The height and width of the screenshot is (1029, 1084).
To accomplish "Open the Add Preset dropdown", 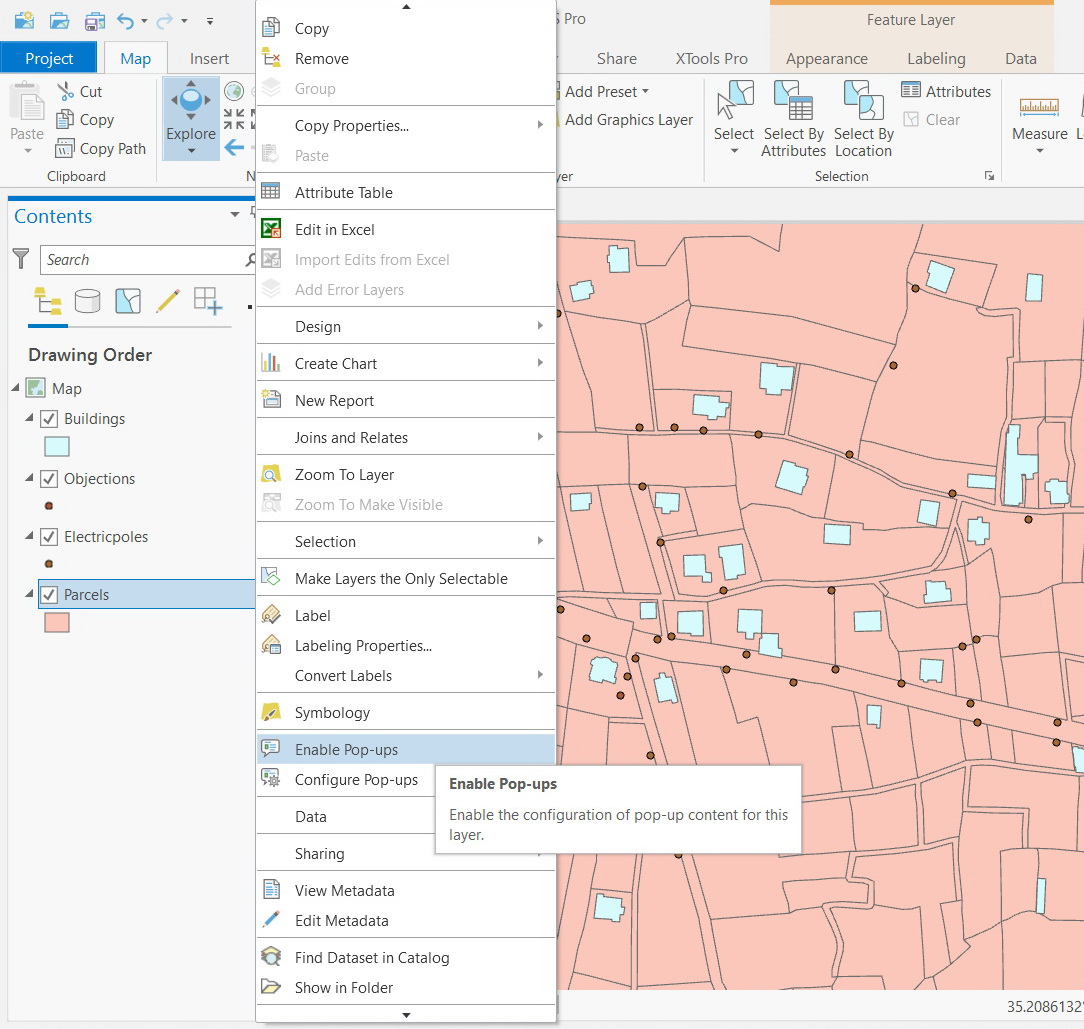I will 645,91.
